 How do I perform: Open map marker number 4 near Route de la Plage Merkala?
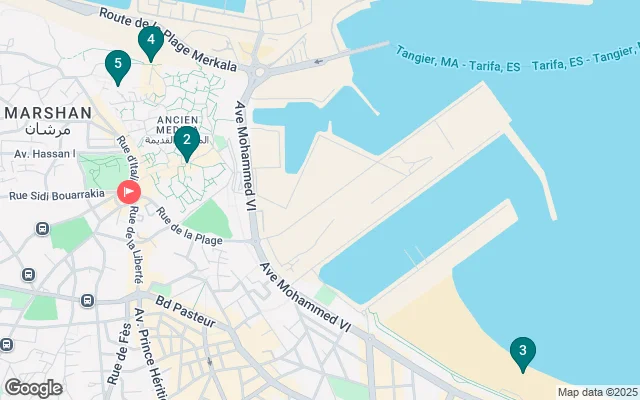point(151,44)
